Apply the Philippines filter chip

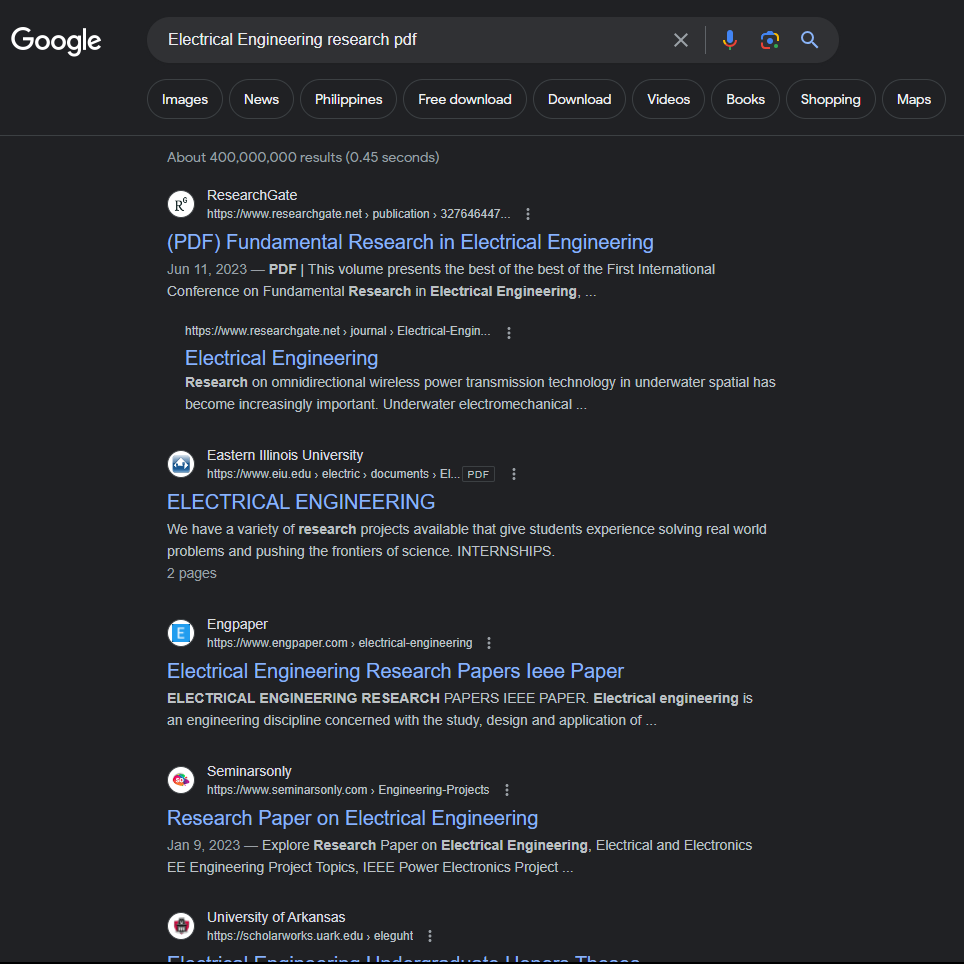pyautogui.click(x=349, y=99)
